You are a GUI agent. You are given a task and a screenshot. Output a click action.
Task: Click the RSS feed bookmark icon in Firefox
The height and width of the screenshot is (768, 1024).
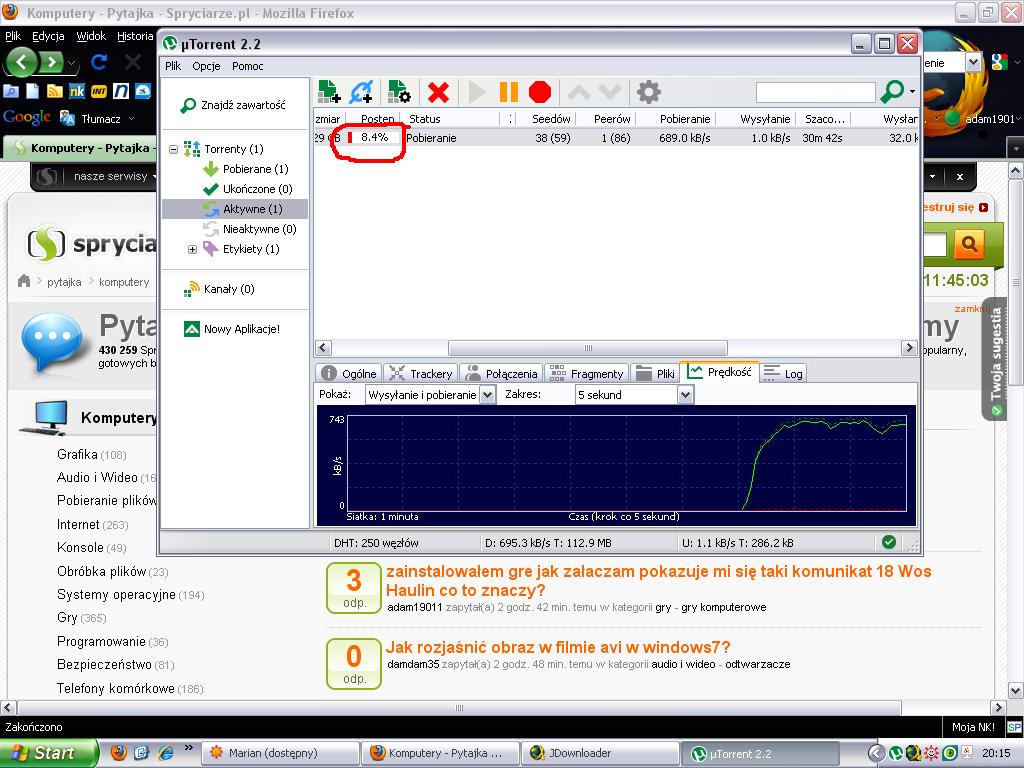(x=55, y=91)
